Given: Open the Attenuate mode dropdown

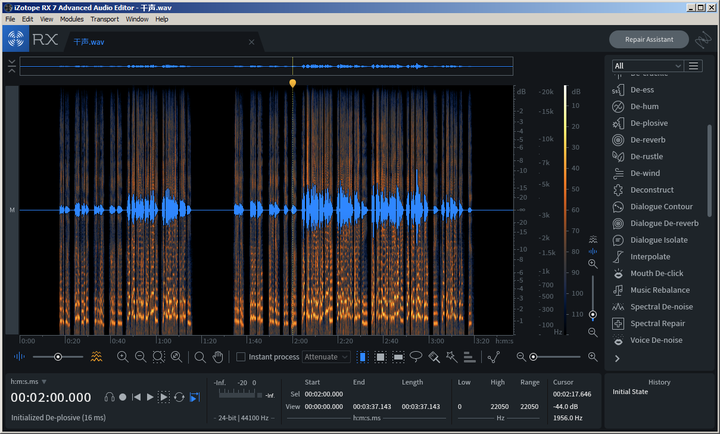Looking at the screenshot, I should [326, 357].
